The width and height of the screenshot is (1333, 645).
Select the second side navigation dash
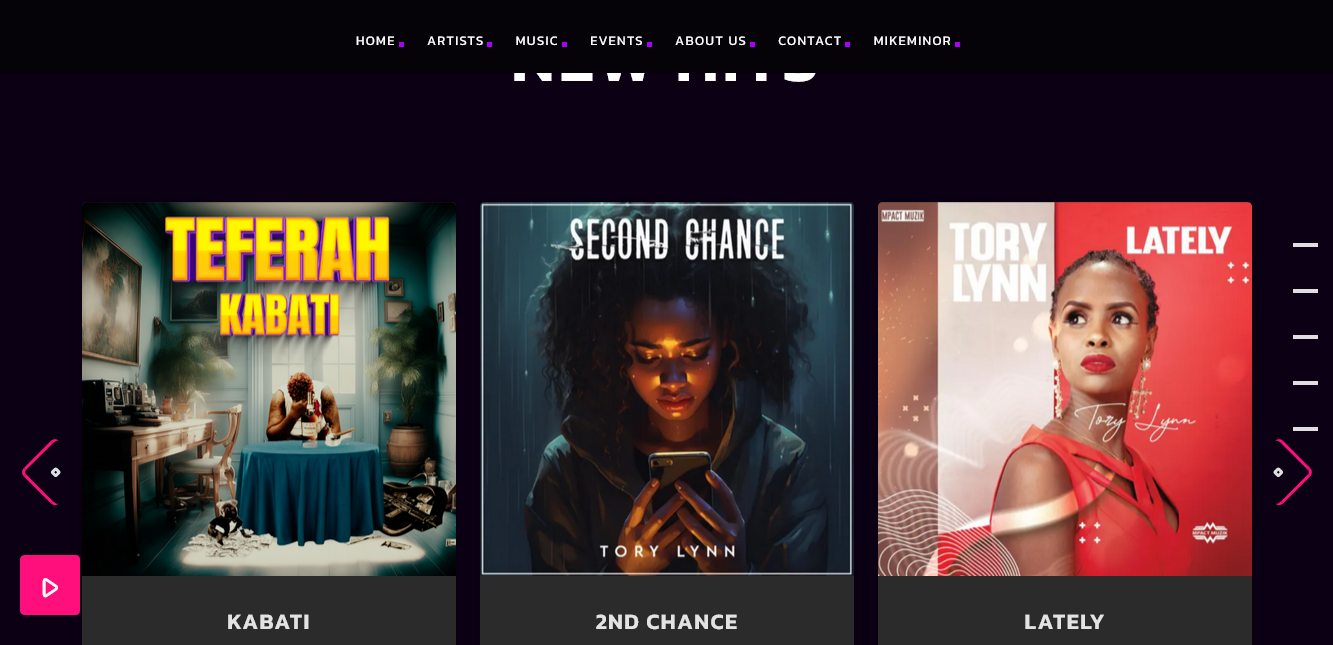(1305, 291)
